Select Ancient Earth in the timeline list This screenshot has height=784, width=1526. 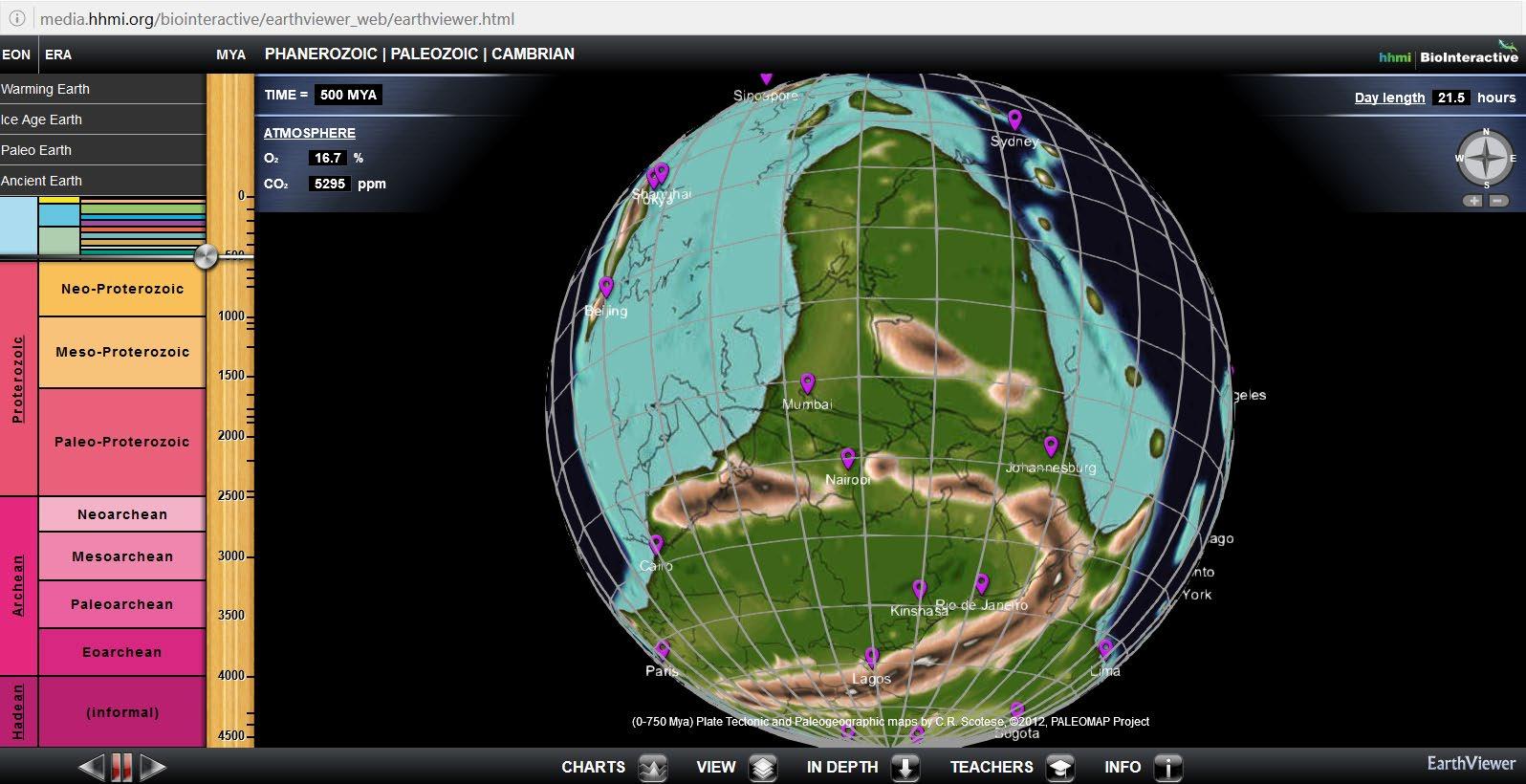pos(102,181)
